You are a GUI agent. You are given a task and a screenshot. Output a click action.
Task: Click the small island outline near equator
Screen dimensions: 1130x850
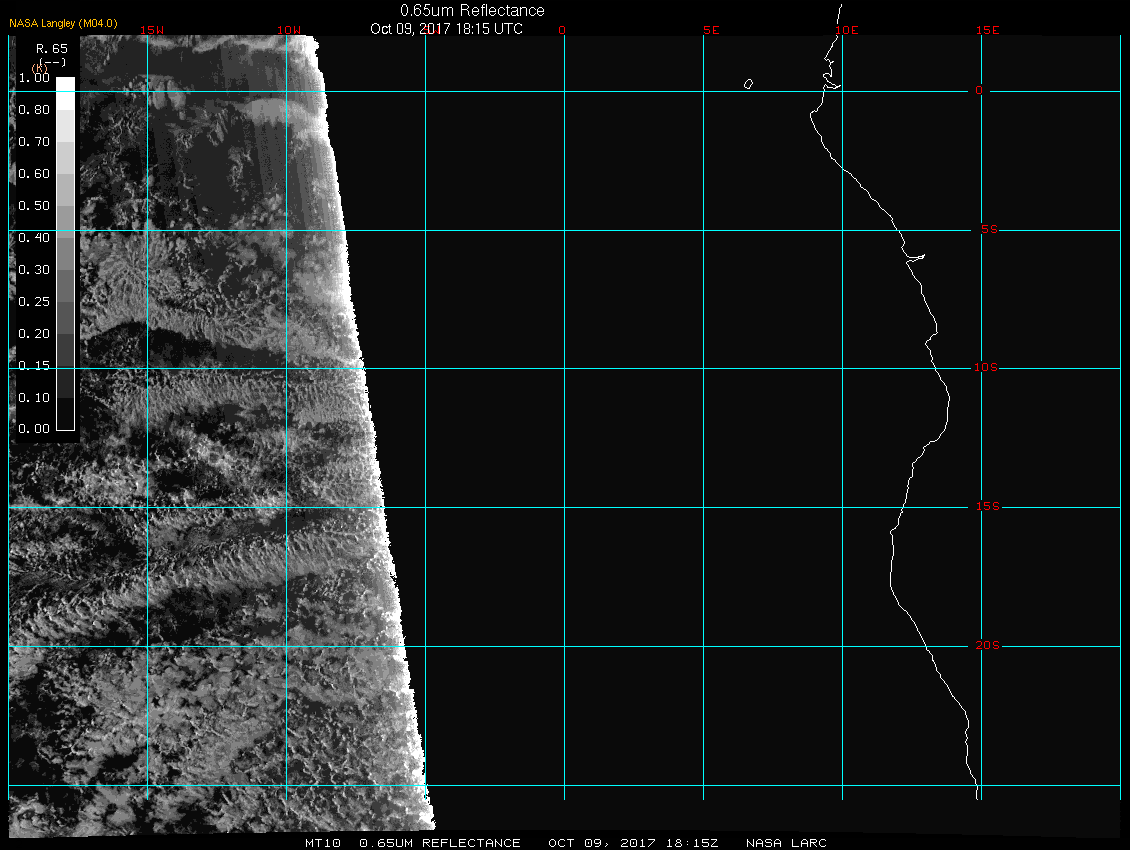(748, 84)
